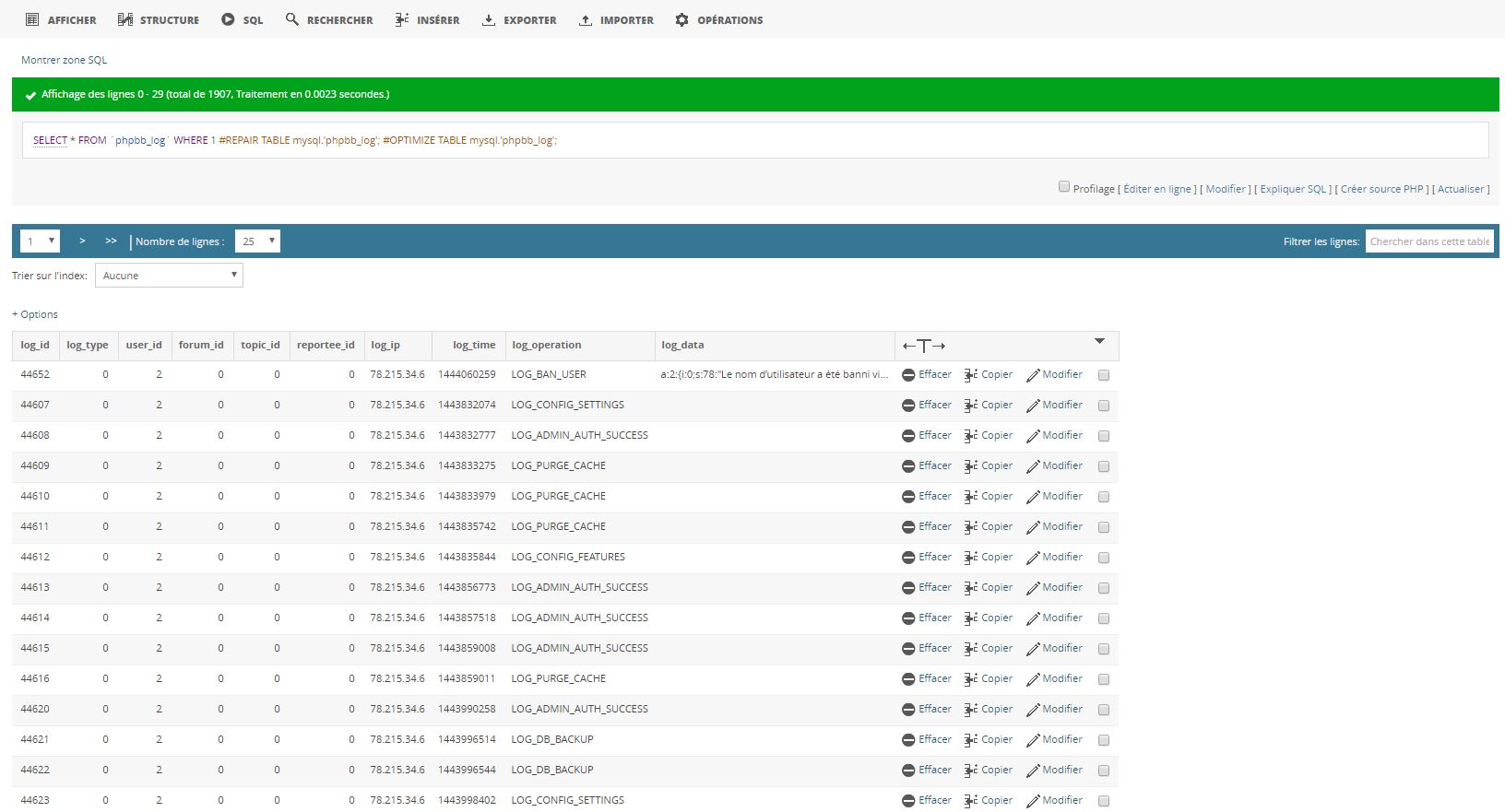Click Modifier pencil icon for row 44652
Viewport: 1505px width, 812px height.
pos(1033,375)
